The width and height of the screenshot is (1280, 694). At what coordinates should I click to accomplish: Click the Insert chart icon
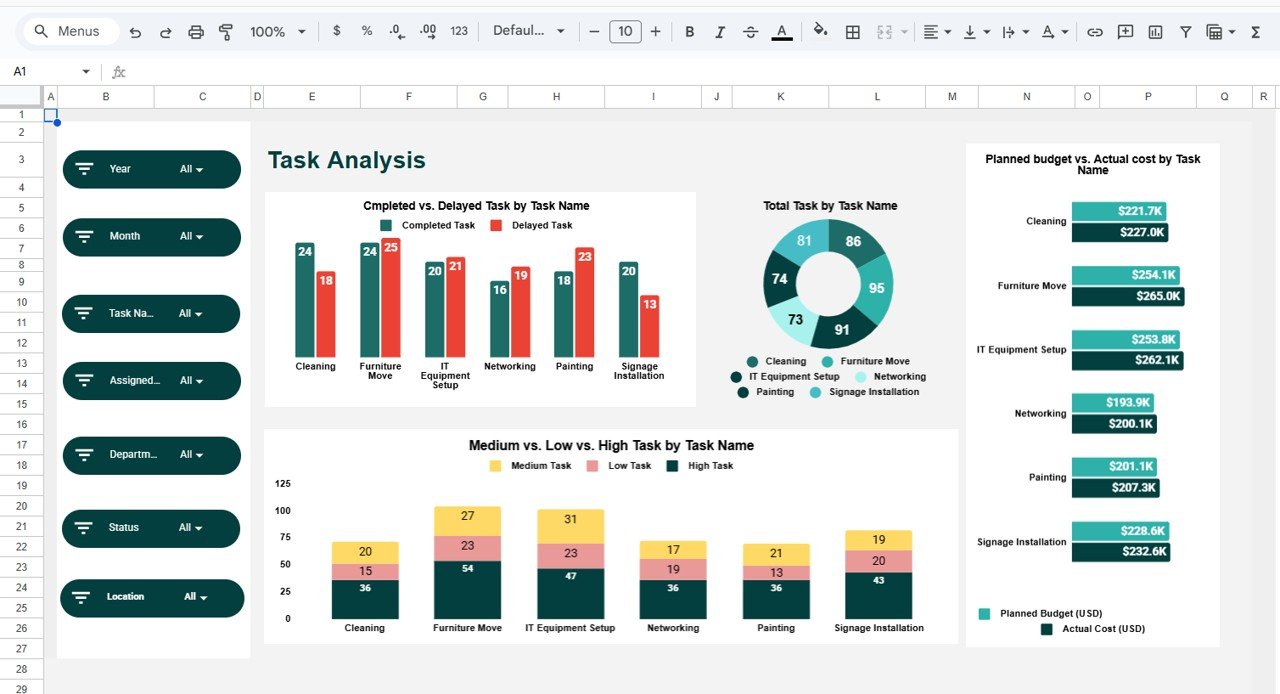(x=1155, y=32)
